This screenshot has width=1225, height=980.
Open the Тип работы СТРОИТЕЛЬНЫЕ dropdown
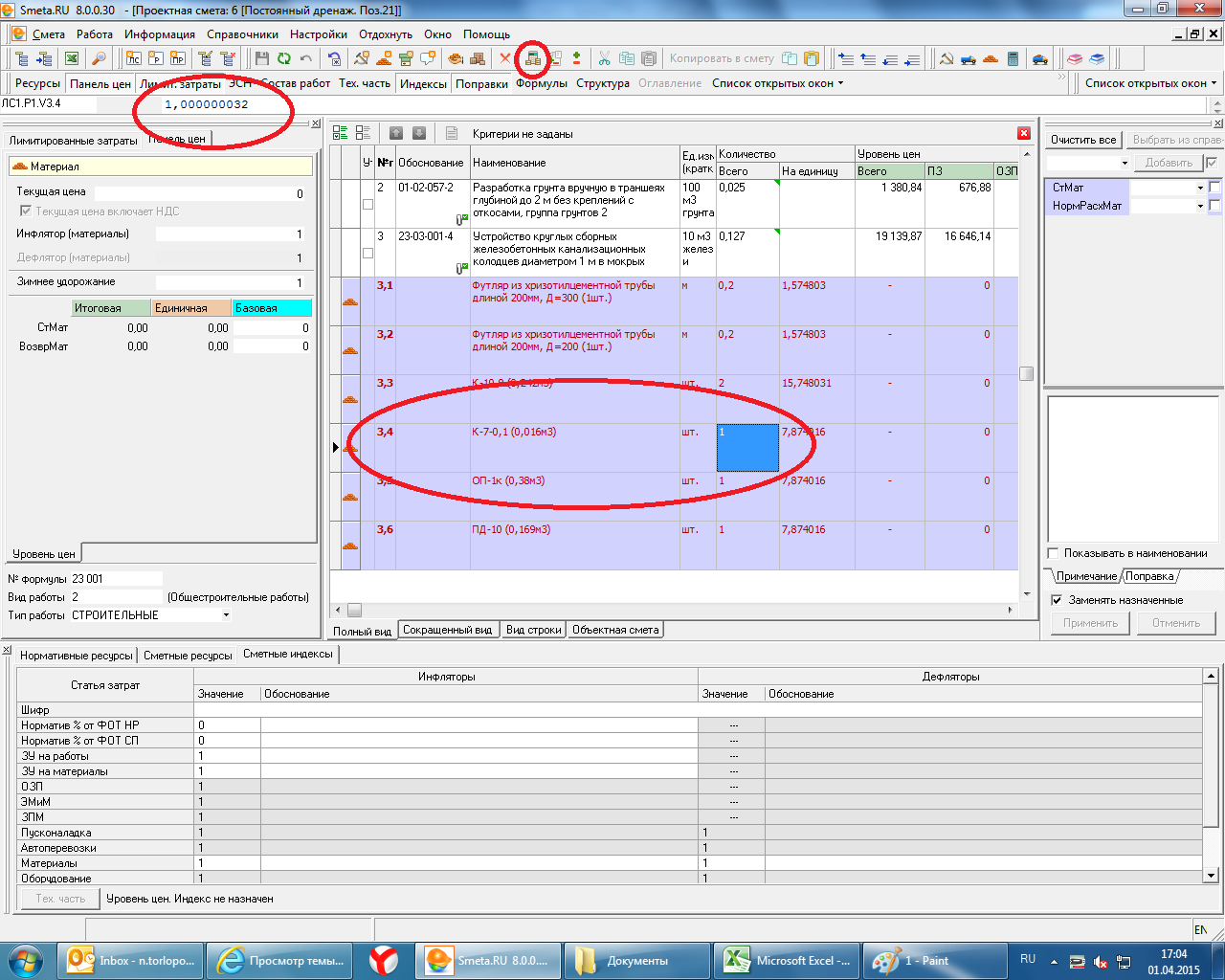coord(226,615)
